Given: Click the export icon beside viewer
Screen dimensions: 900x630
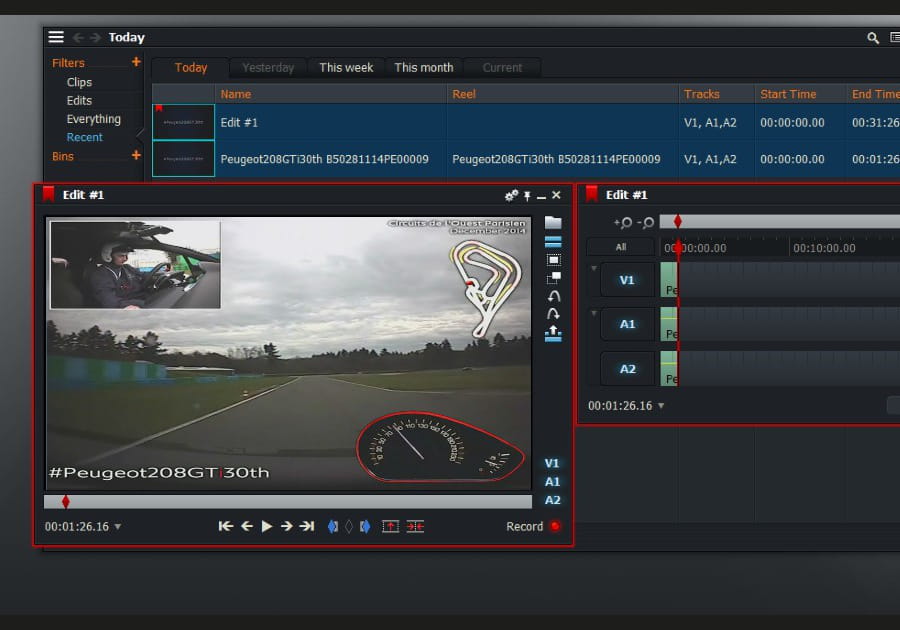Looking at the screenshot, I should tap(553, 333).
